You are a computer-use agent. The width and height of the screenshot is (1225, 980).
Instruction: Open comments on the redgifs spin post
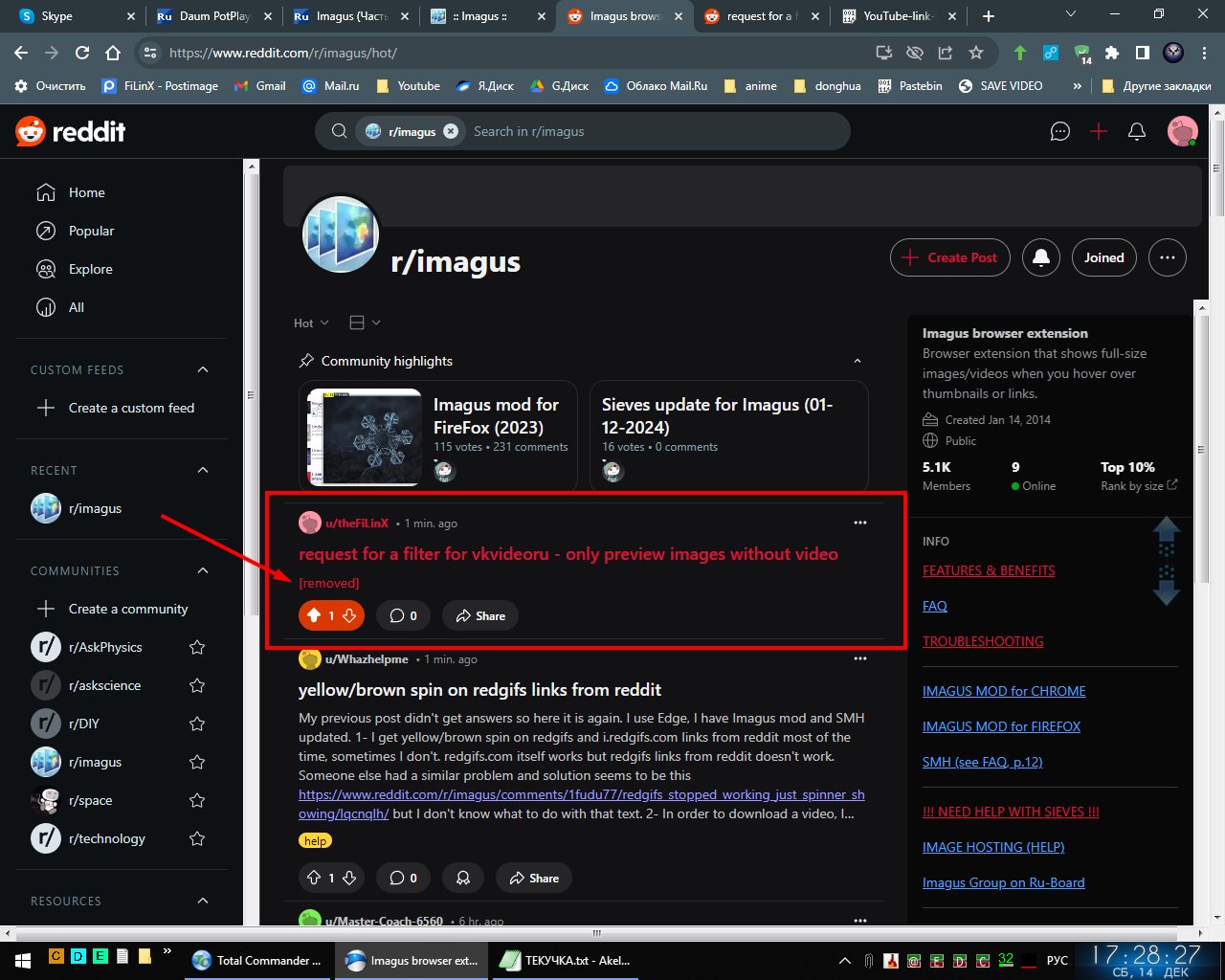(403, 878)
